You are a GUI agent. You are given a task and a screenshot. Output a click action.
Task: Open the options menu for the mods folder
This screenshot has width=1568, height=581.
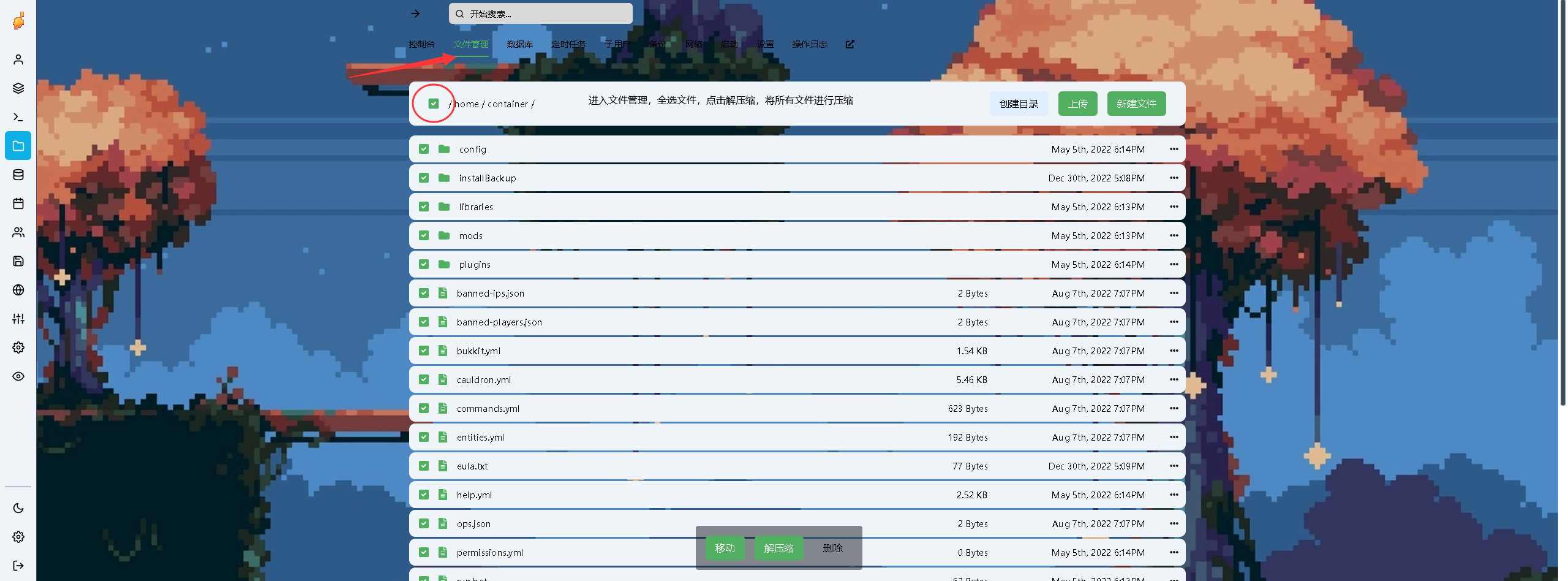[1174, 235]
